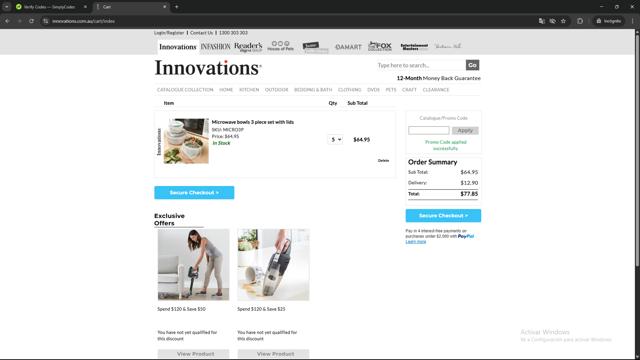Open the Craft category menu

[409, 90]
